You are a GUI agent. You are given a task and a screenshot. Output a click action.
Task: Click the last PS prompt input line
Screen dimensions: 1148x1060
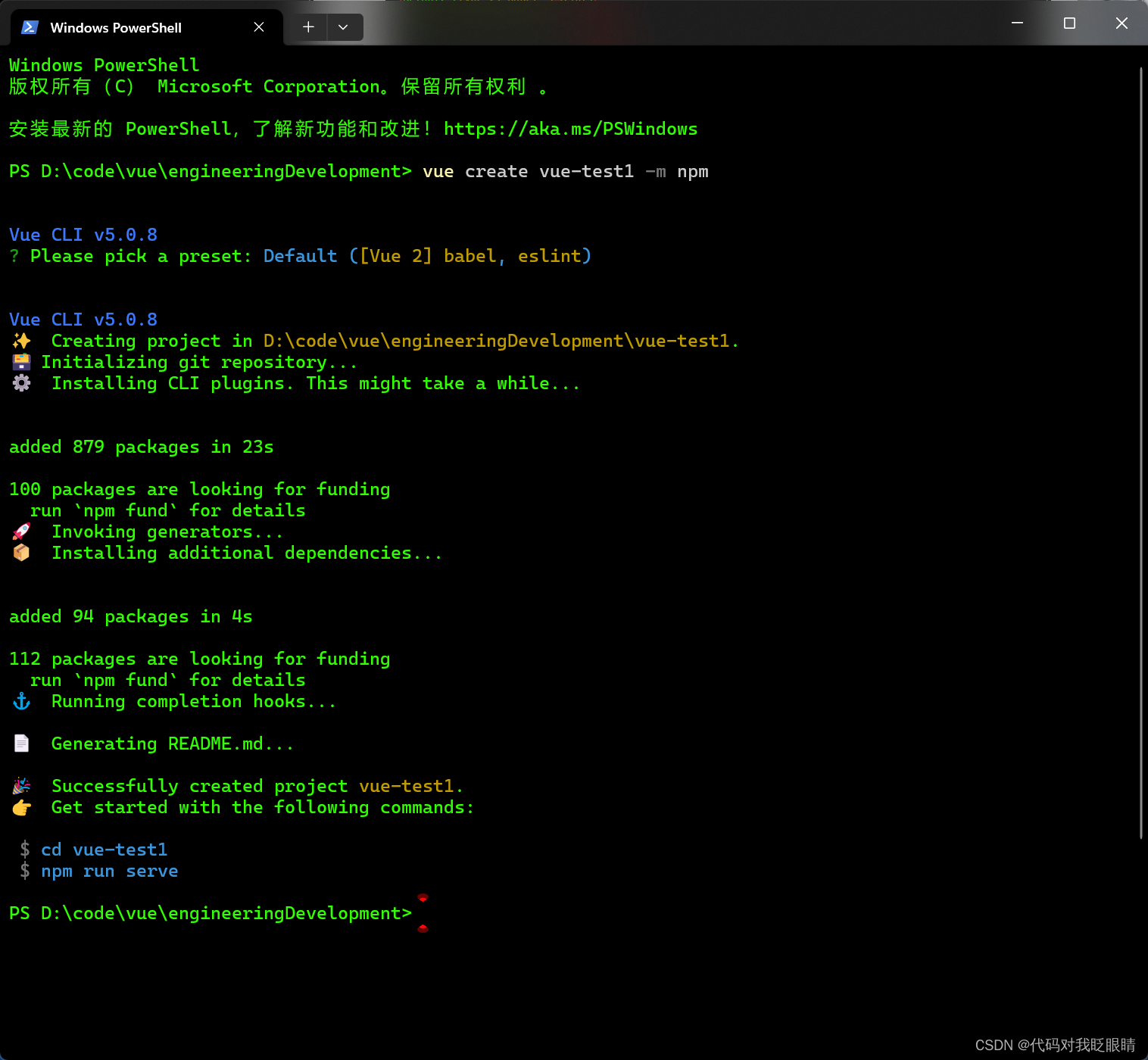click(211, 913)
